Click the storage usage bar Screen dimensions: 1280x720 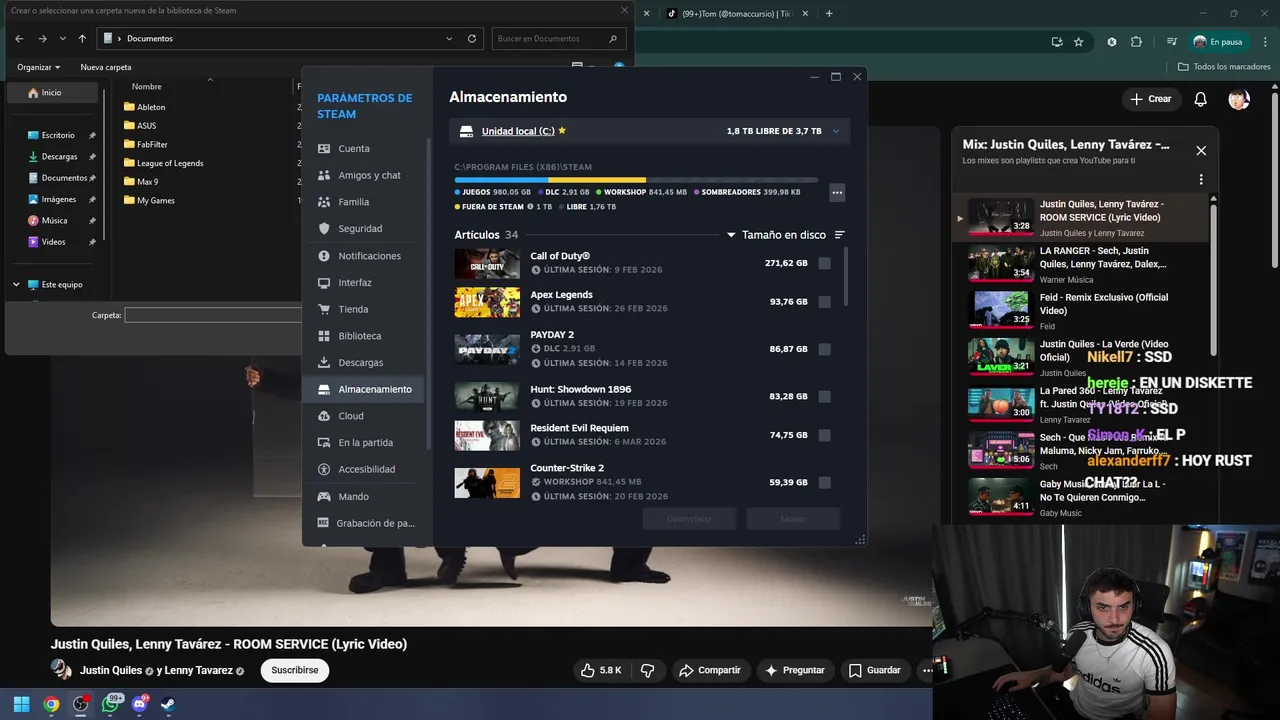(x=636, y=180)
